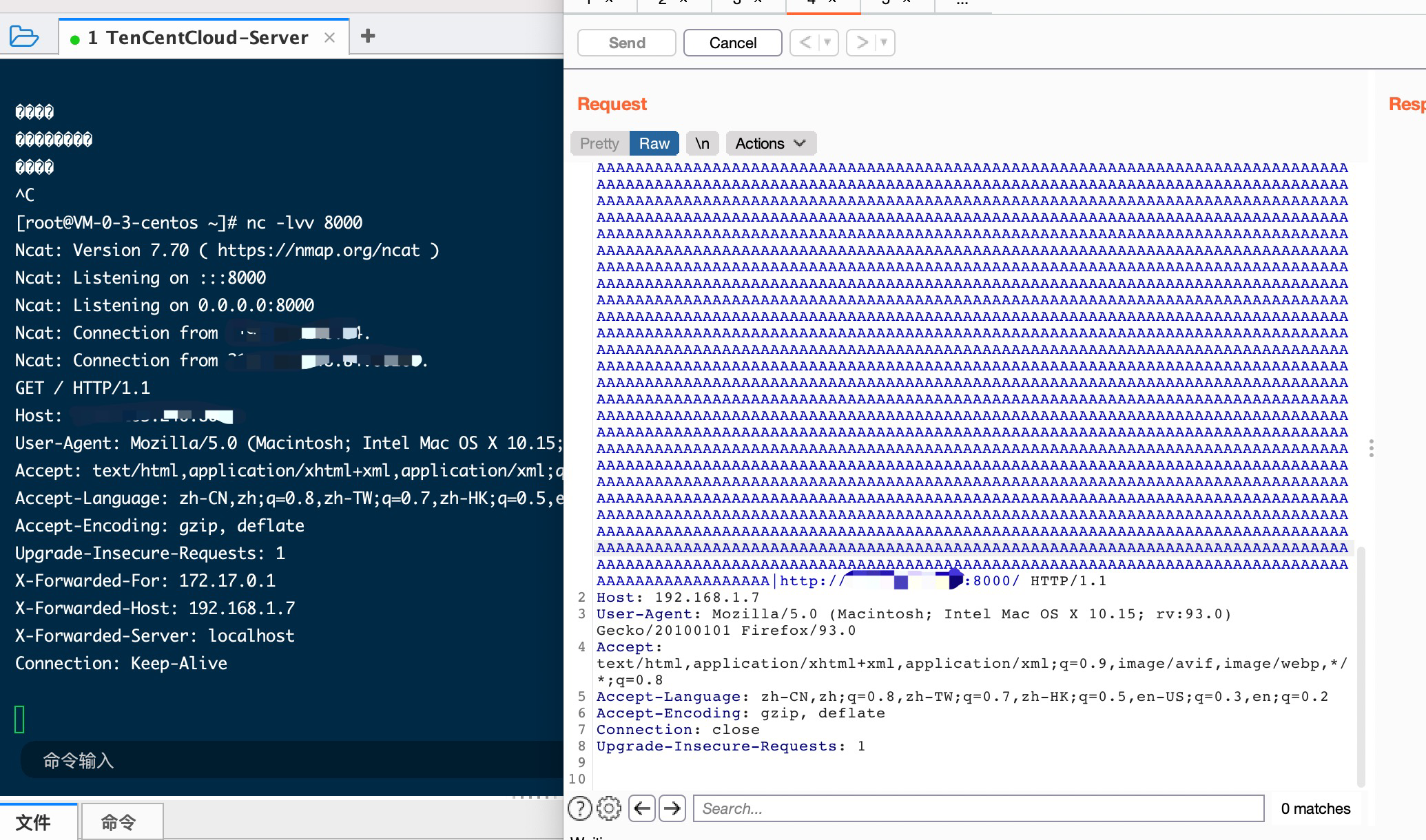Switch request view to Pretty
This screenshot has width=1426, height=840.
pyautogui.click(x=599, y=143)
